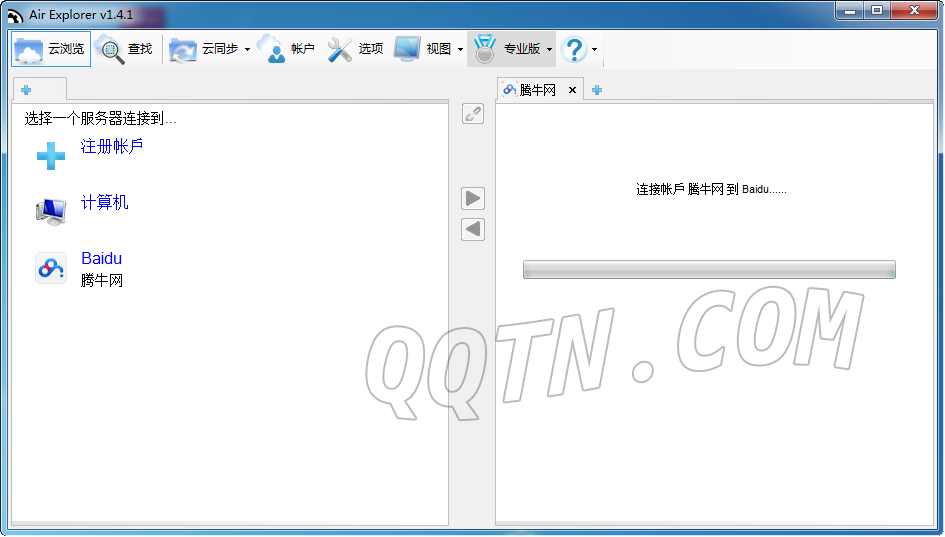Click the 注册帐戶 register account link
Screen dimensions: 945x537
pos(112,146)
